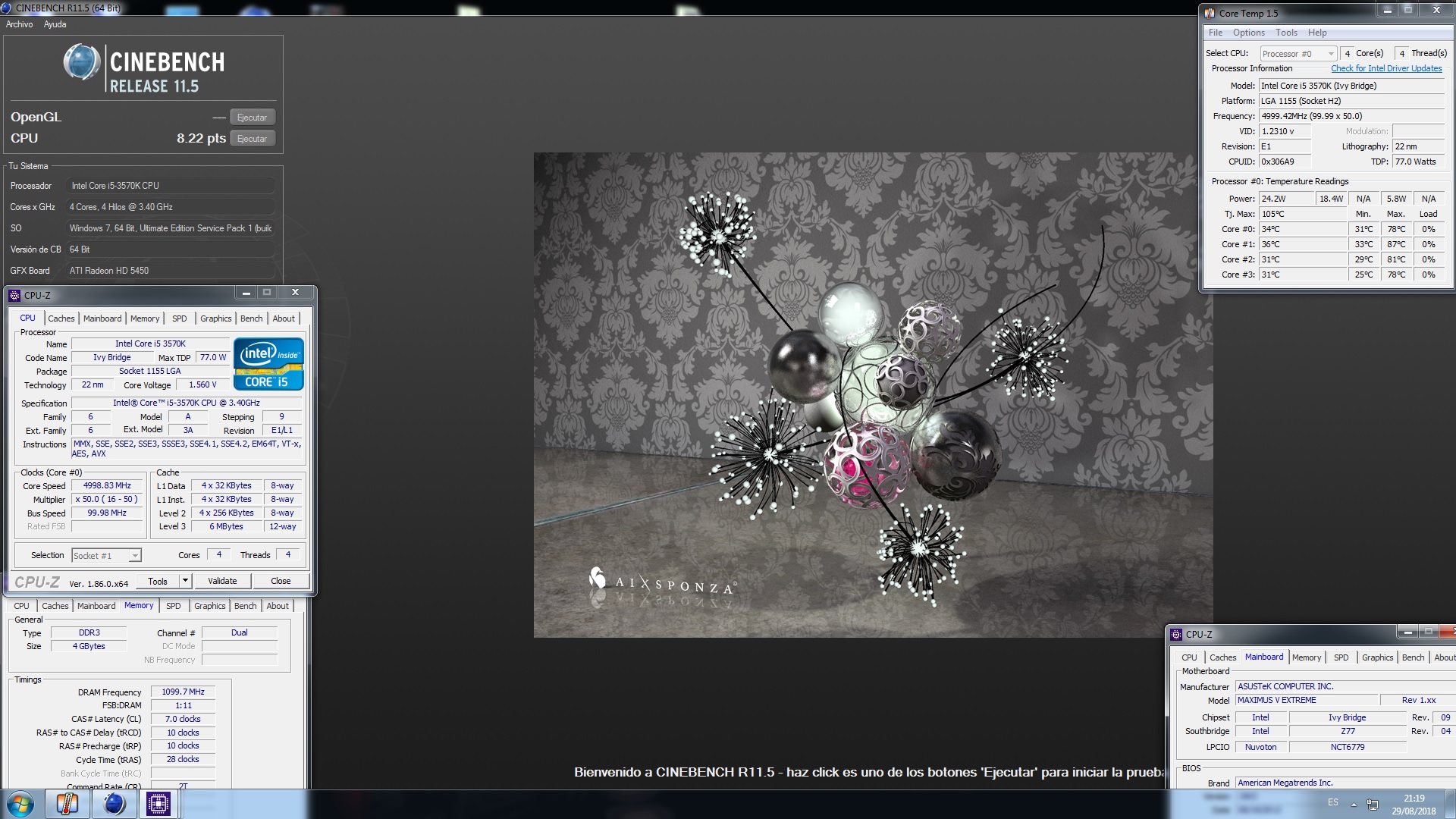Image resolution: width=1456 pixels, height=819 pixels.
Task: Switch to Mainboard tab in front CPU-Z
Action: [102, 318]
